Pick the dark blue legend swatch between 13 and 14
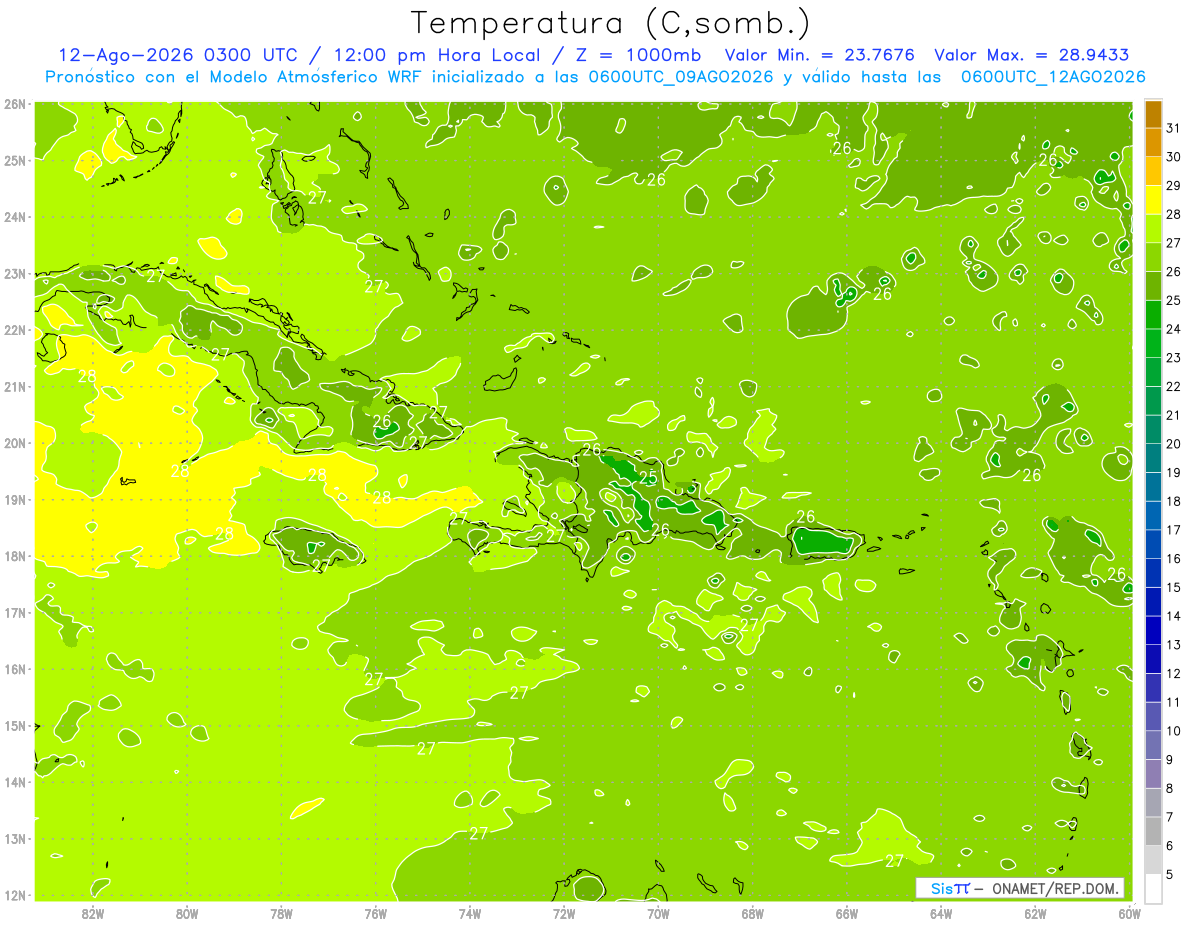 (x=1153, y=630)
